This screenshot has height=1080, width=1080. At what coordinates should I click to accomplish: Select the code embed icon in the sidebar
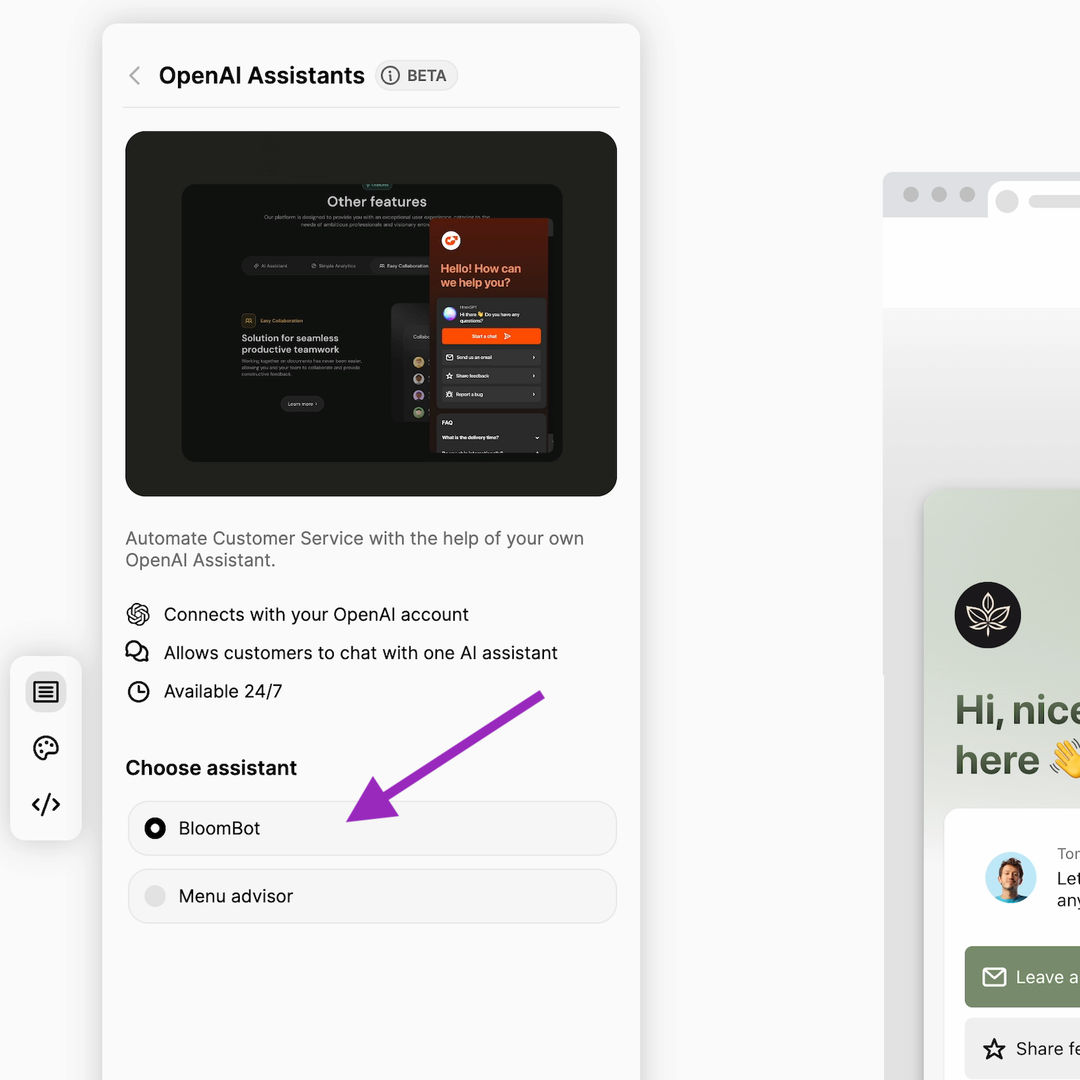(x=45, y=803)
